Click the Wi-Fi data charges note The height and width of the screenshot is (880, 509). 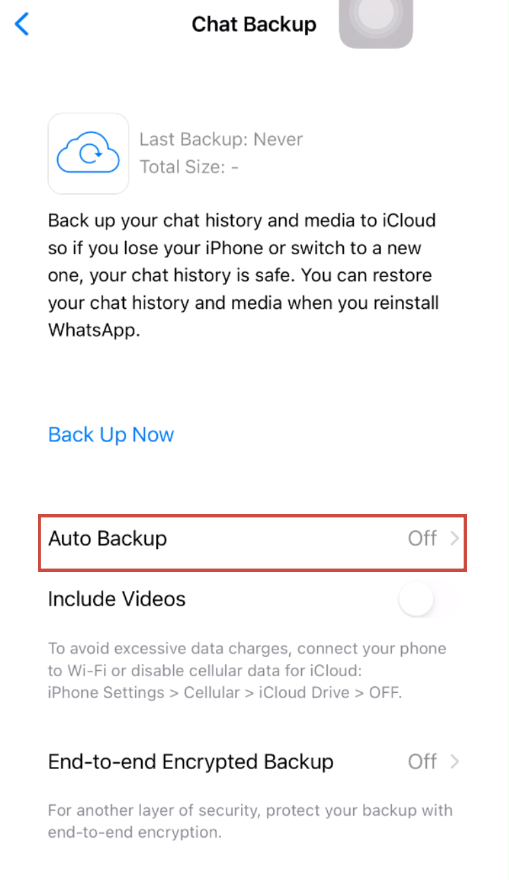247,671
